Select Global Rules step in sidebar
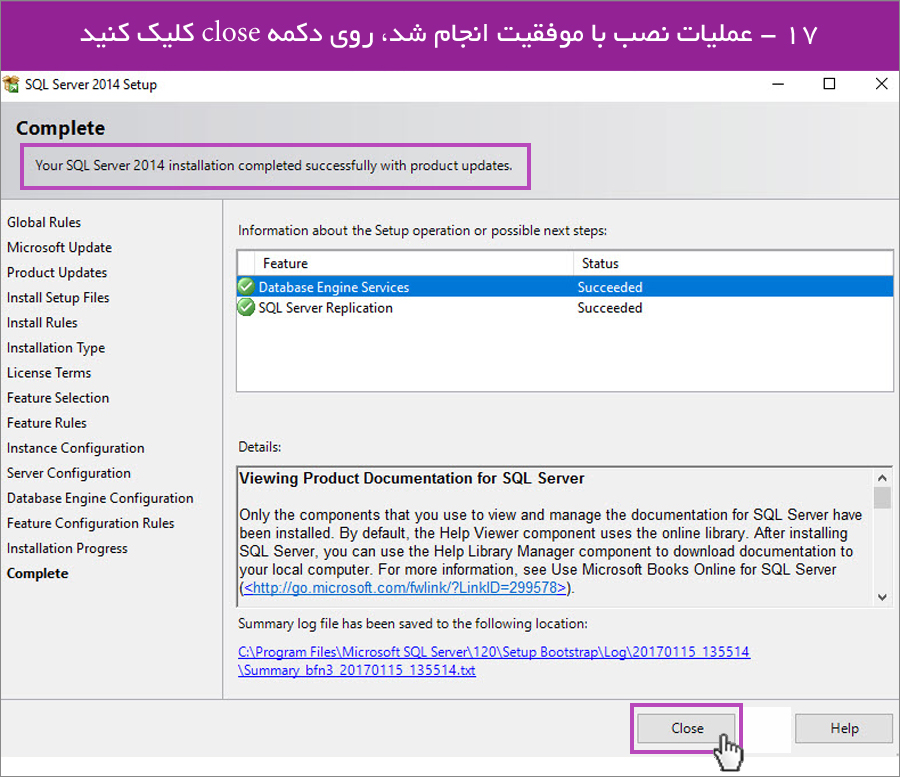The height and width of the screenshot is (777, 900). tap(44, 222)
